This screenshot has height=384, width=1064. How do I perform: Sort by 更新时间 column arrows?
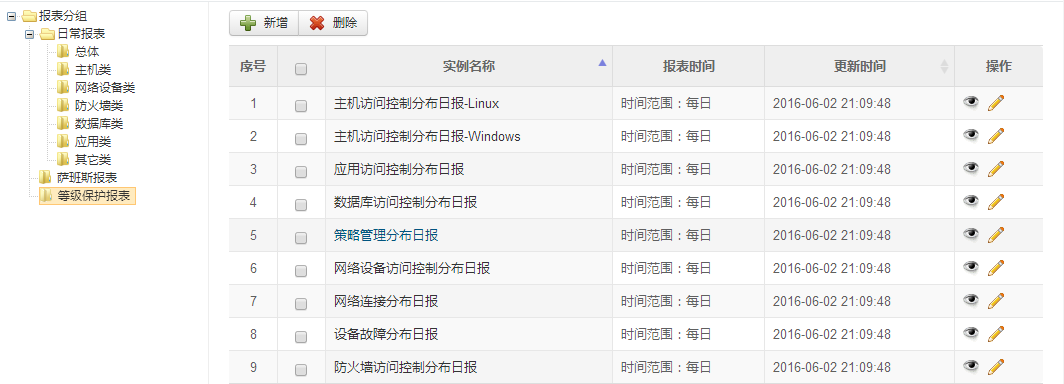tap(944, 66)
